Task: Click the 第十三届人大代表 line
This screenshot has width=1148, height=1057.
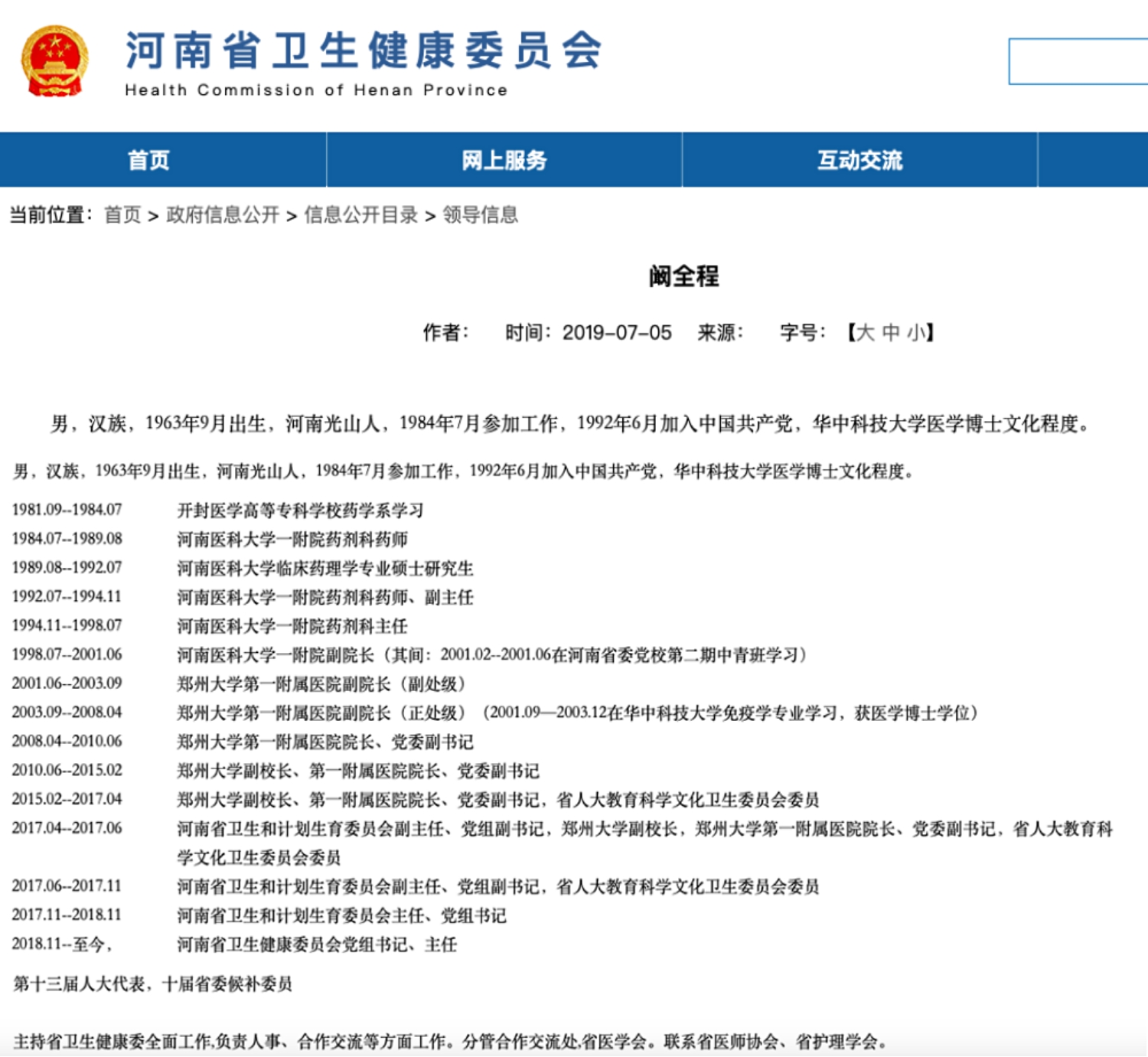Action: tap(153, 984)
